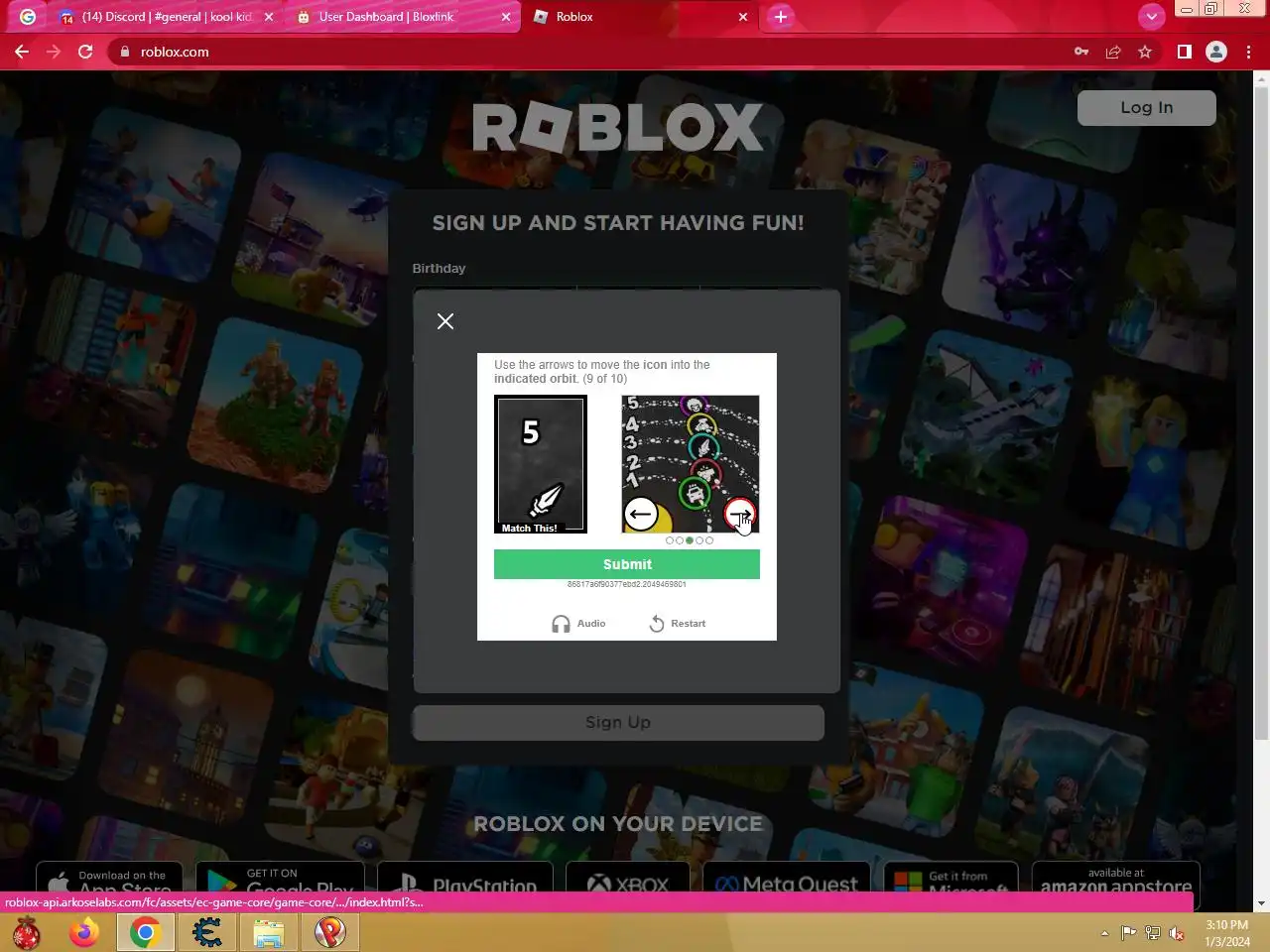Image resolution: width=1270 pixels, height=952 pixels.
Task: Open the muted volume tray icon
Action: coord(1177,933)
